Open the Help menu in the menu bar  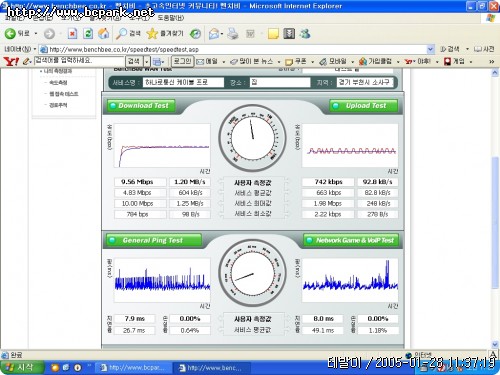click(170, 18)
